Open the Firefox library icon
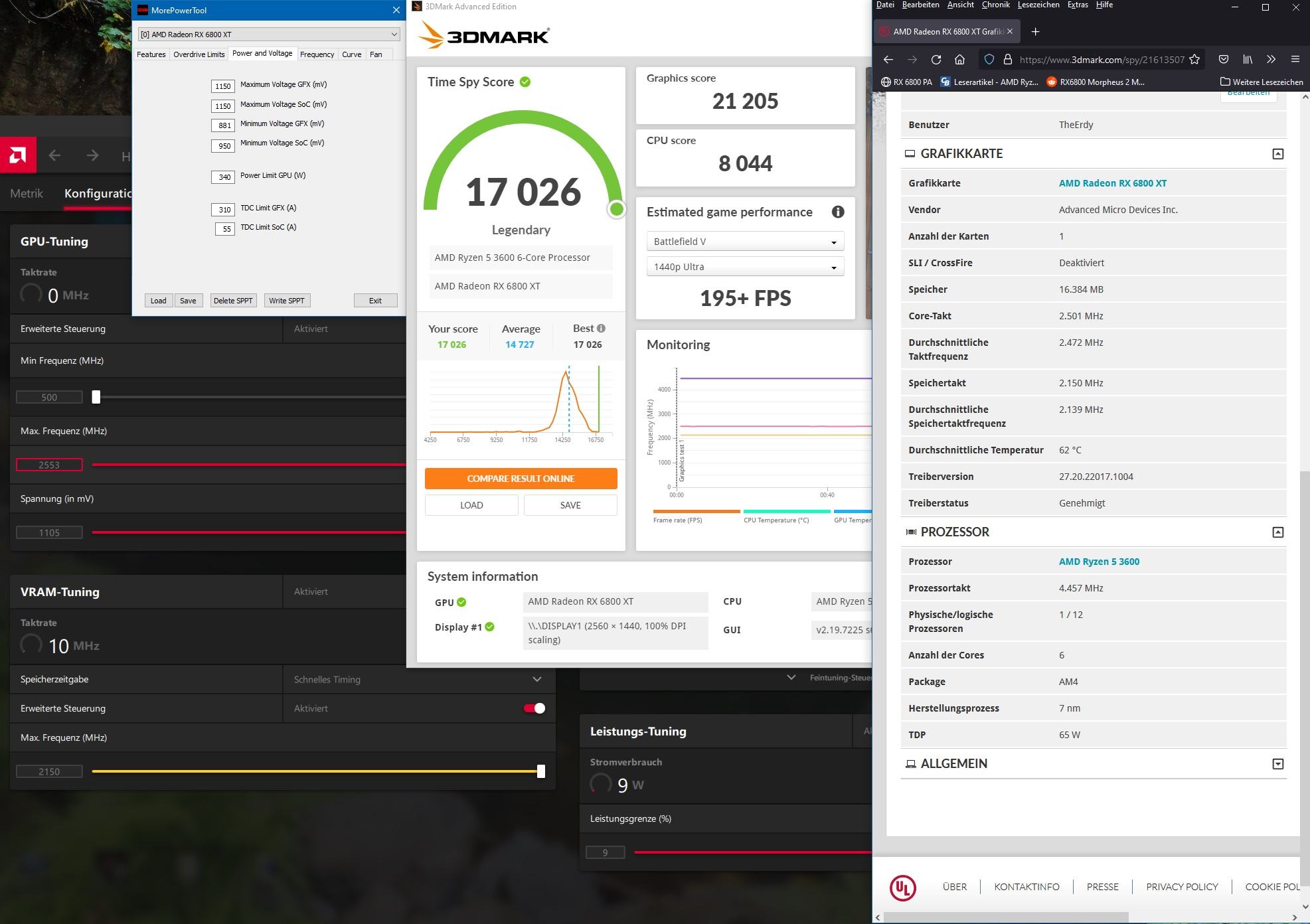 (1248, 60)
